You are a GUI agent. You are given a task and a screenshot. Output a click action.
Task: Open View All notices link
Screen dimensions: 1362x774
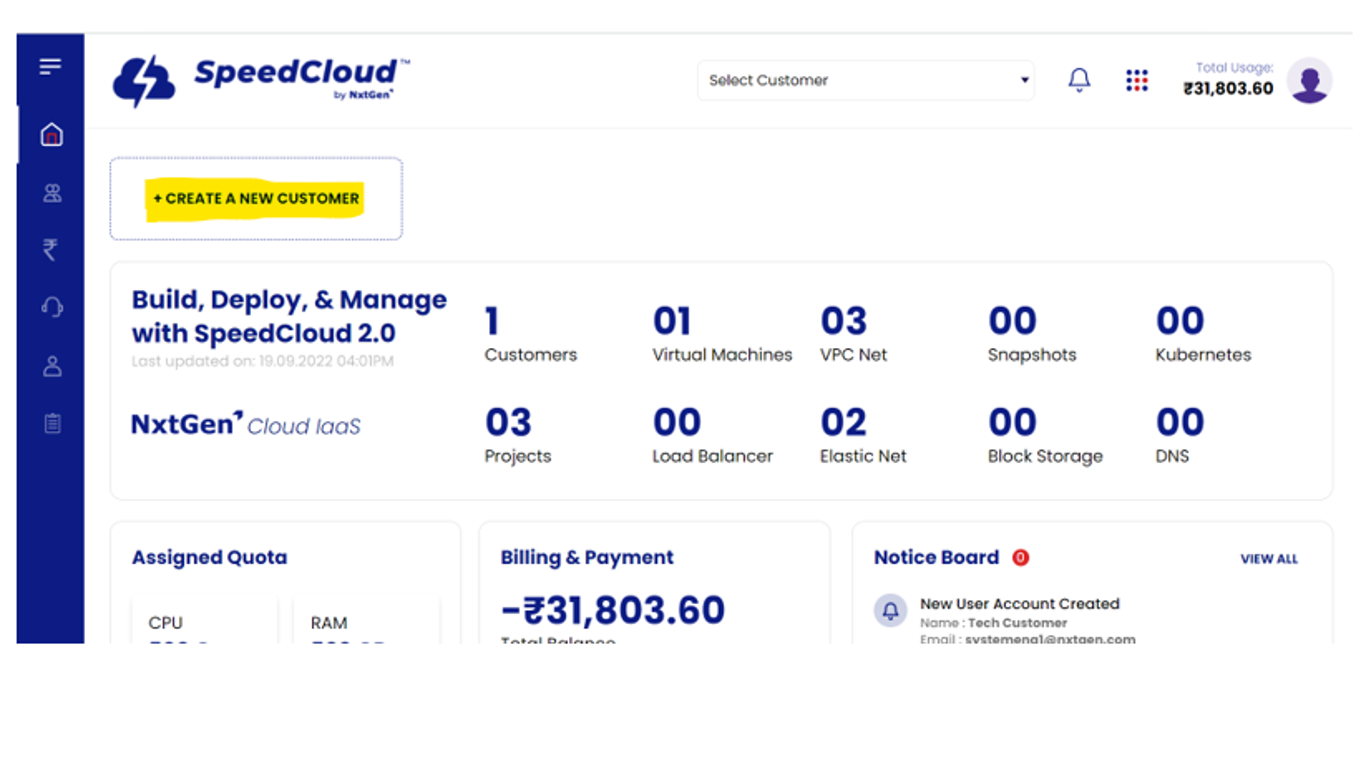[x=1269, y=559]
